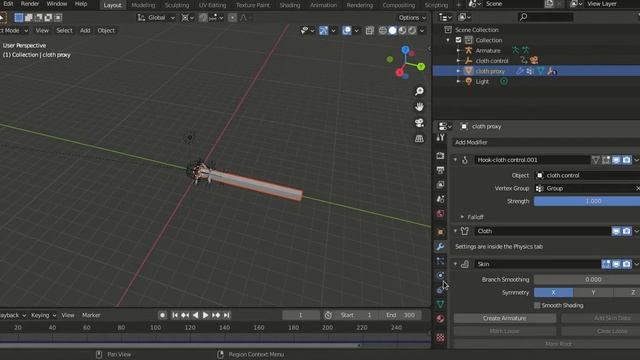Screen dimensions: 640x360
Task: Expand the Armature item in outliner
Action: (458, 51)
